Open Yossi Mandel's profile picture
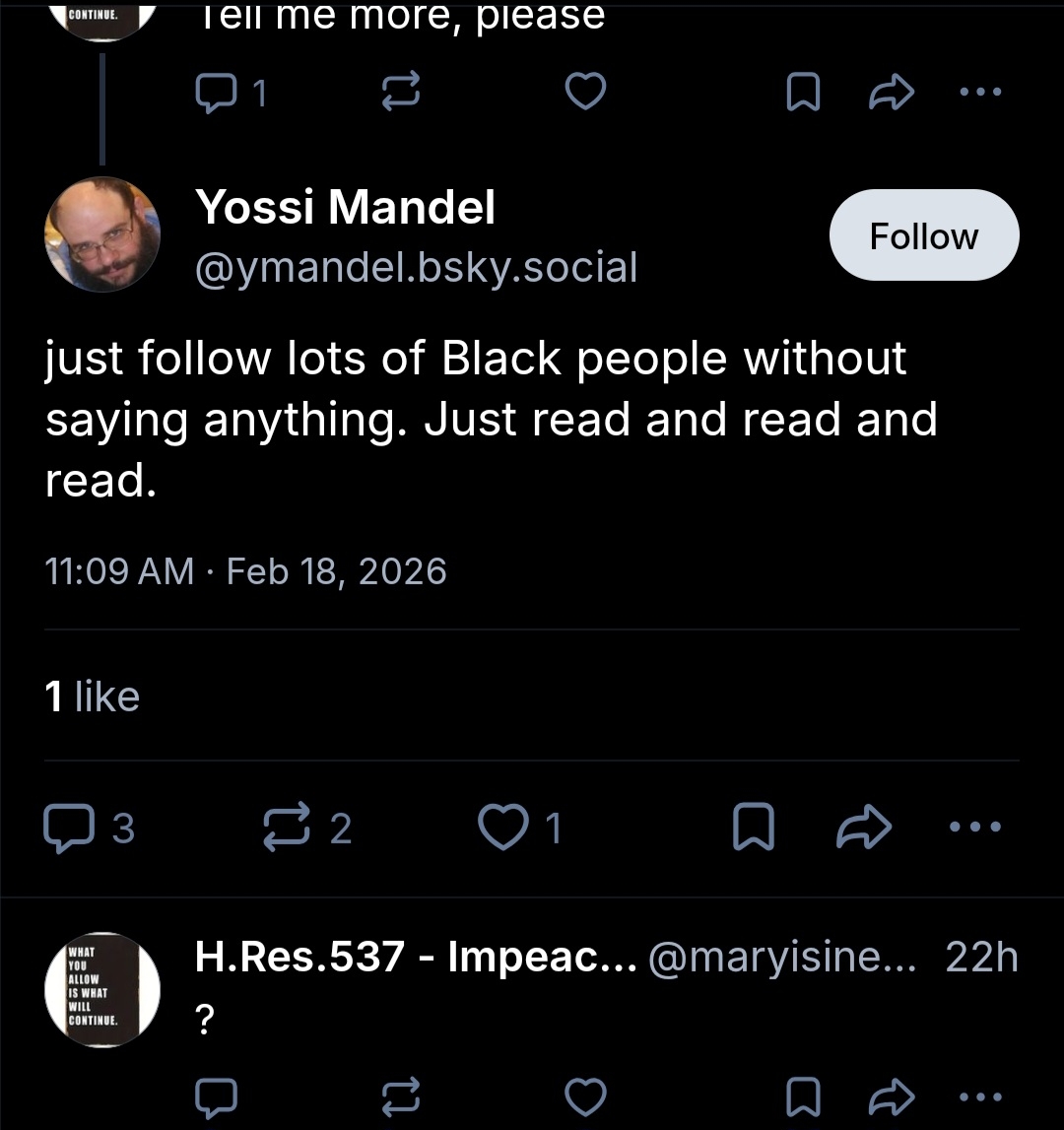1064x1130 pixels. (x=101, y=235)
